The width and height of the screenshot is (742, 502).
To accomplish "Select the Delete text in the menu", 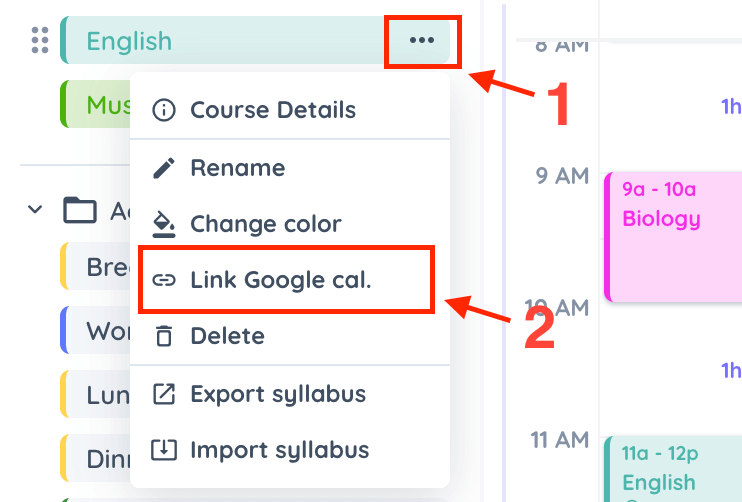I will 227,336.
